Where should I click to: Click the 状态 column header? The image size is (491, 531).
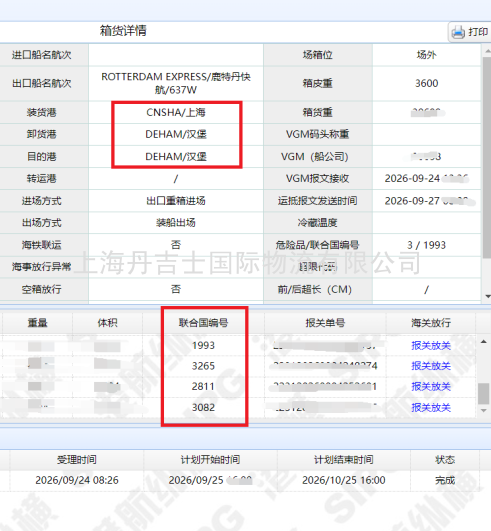445,460
